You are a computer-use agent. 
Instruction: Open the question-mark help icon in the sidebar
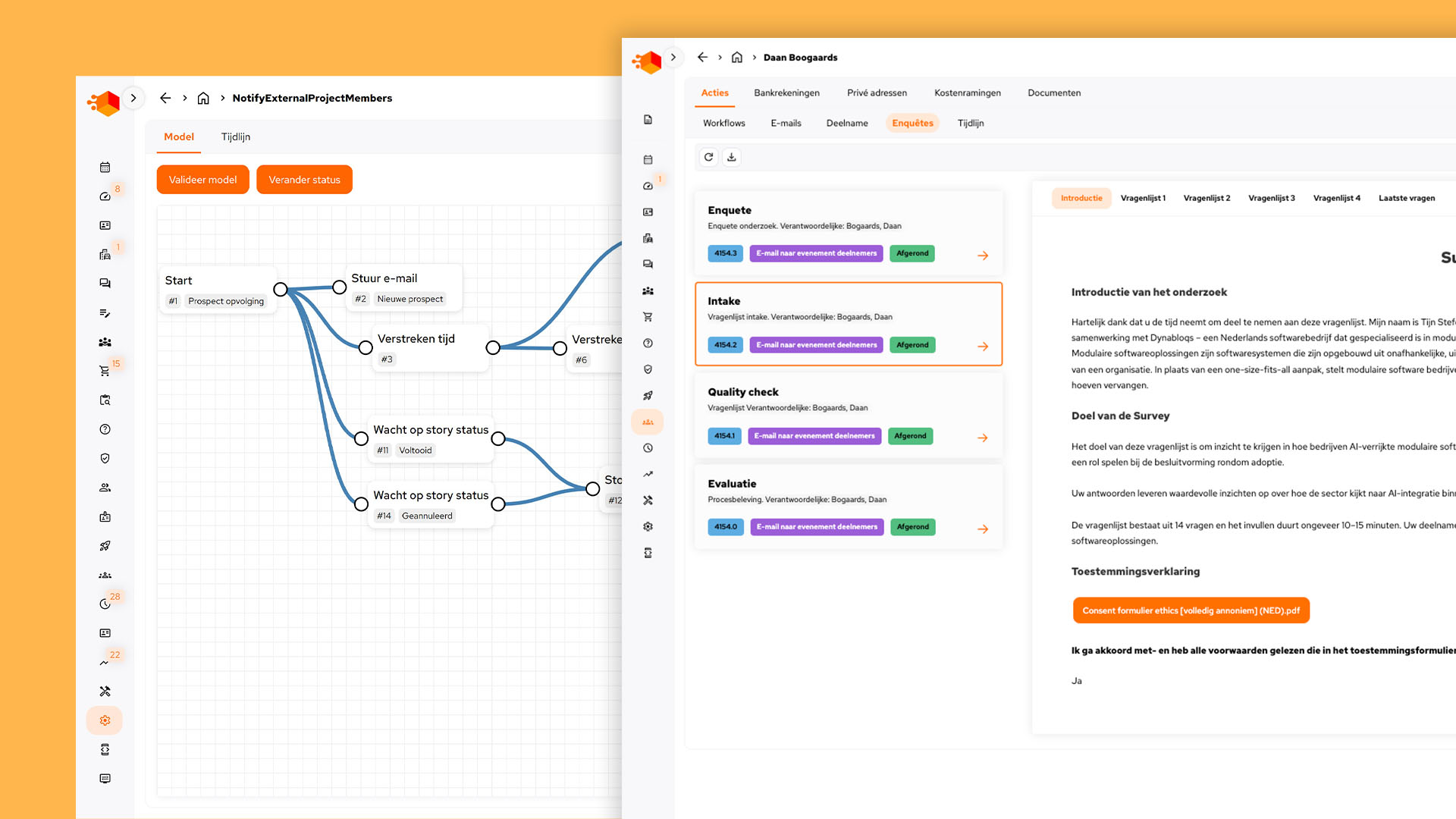pyautogui.click(x=104, y=428)
